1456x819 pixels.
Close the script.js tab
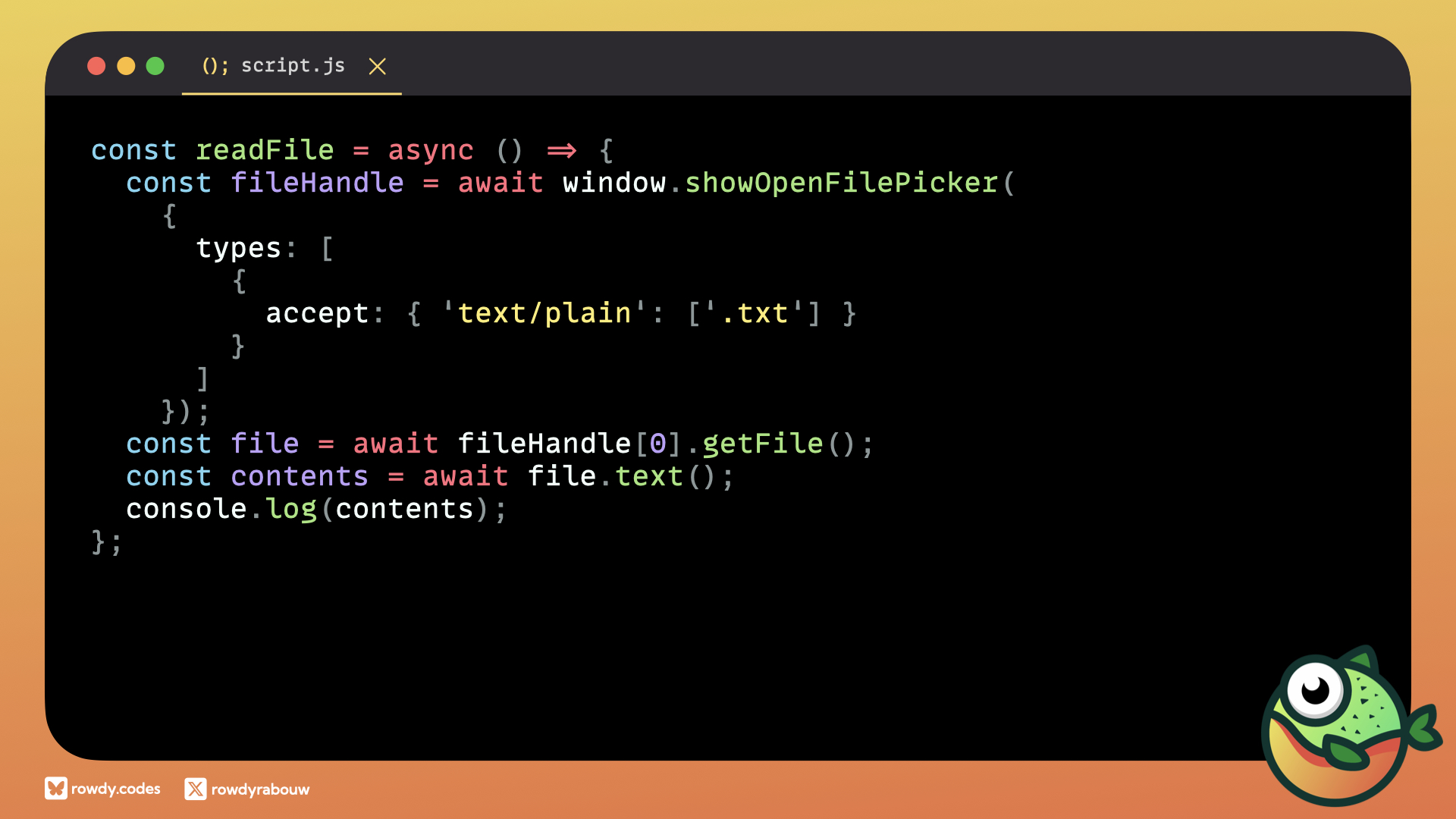(377, 67)
